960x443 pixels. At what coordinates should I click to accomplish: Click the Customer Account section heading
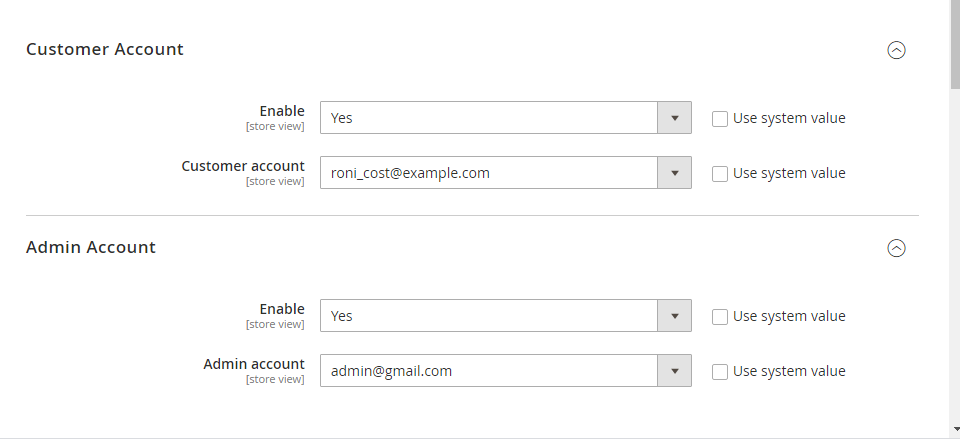(x=105, y=49)
